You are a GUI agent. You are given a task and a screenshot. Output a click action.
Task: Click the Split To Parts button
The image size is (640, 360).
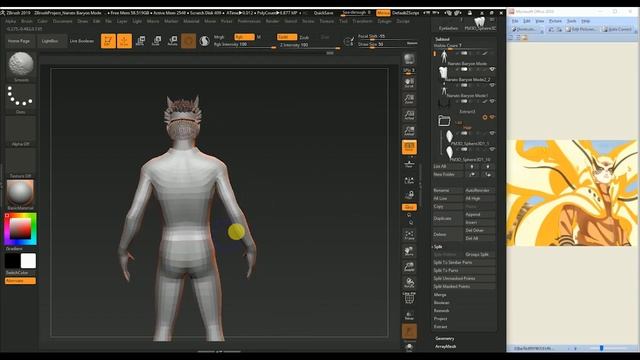point(464,270)
